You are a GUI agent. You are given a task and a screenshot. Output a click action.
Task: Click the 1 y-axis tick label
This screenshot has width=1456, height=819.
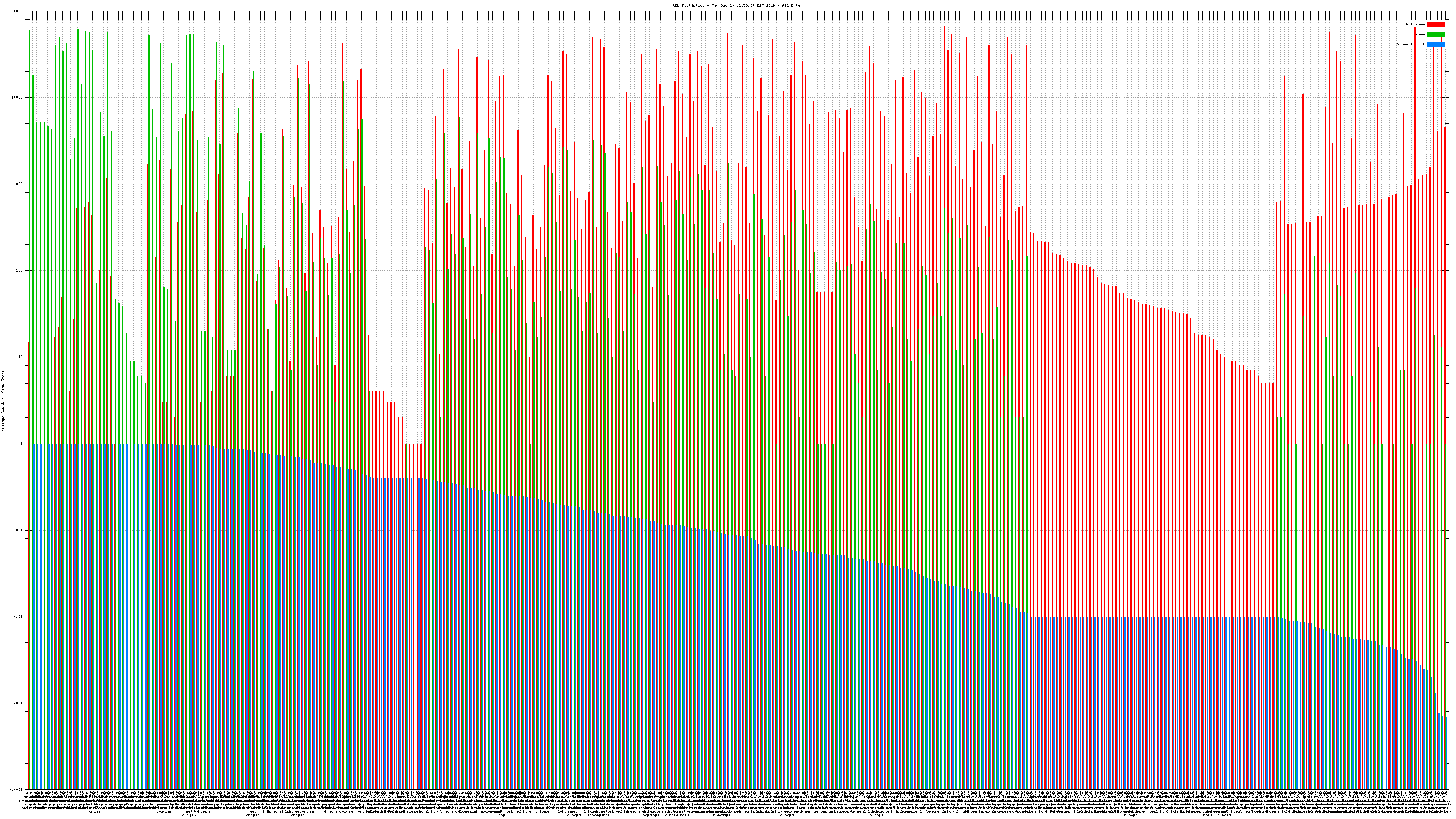coord(22,444)
